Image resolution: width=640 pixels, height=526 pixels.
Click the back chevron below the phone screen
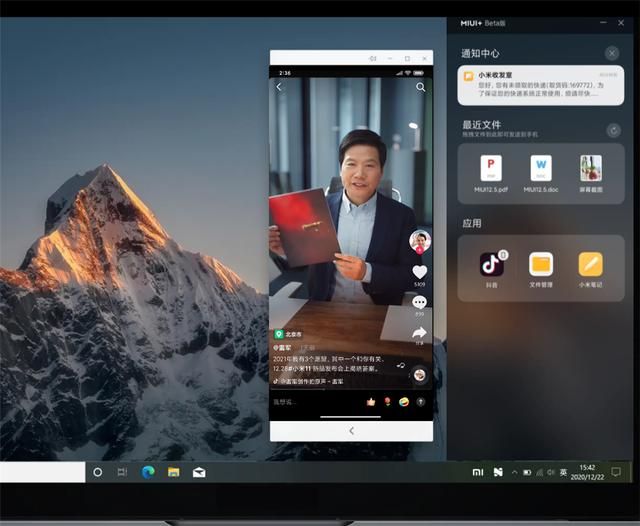(x=351, y=431)
